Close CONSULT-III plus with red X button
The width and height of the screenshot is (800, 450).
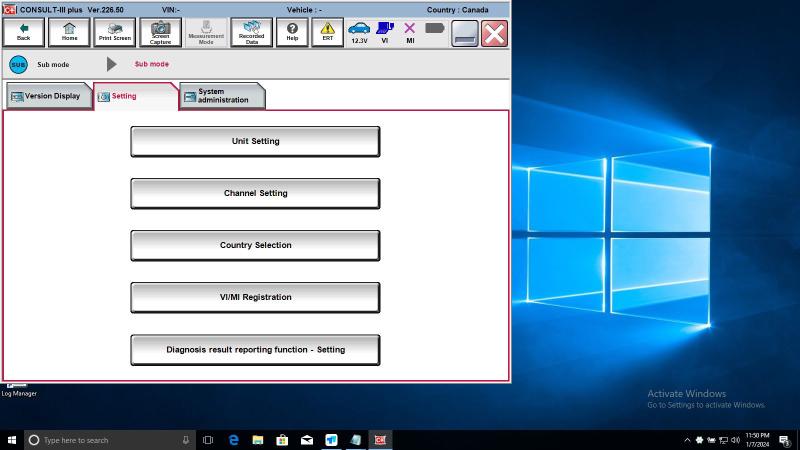494,34
